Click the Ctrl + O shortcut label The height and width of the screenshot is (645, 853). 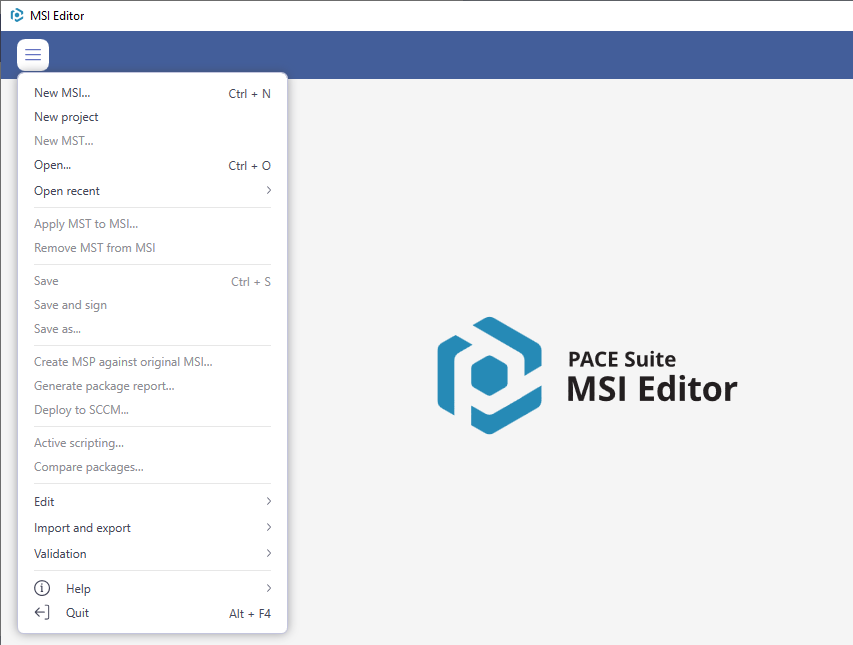[249, 165]
